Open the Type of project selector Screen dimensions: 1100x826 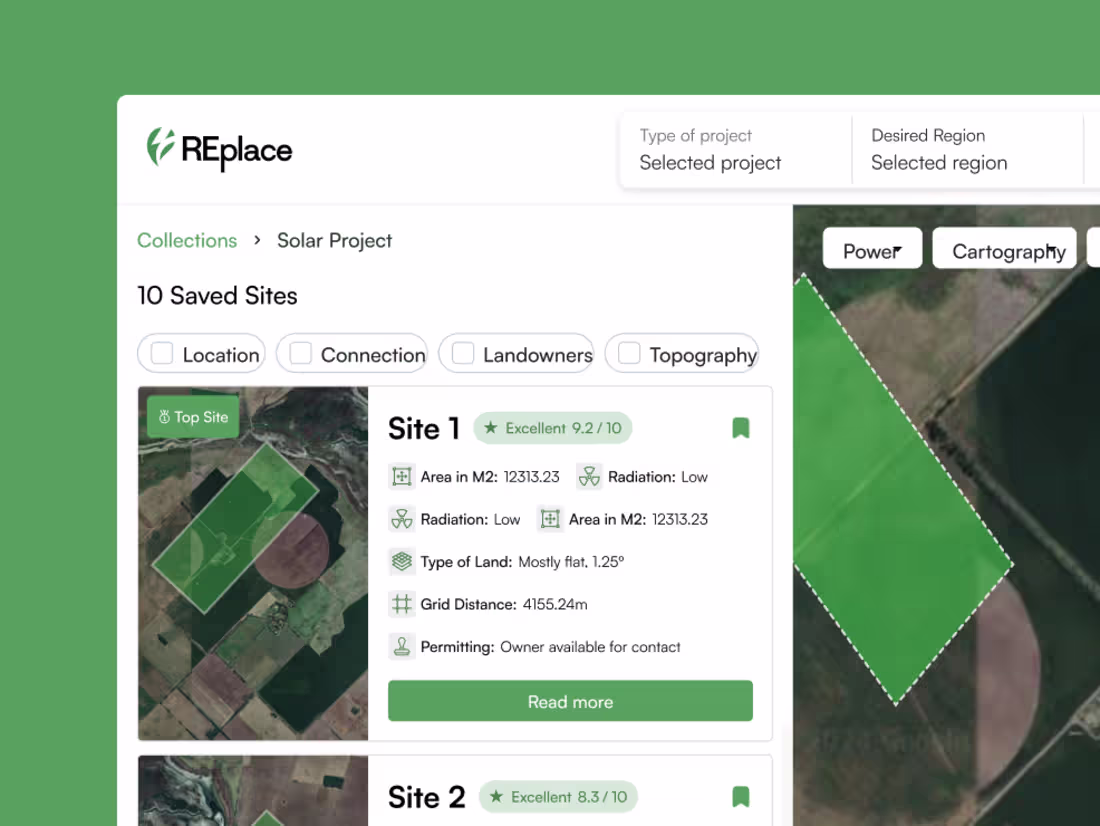pos(710,150)
